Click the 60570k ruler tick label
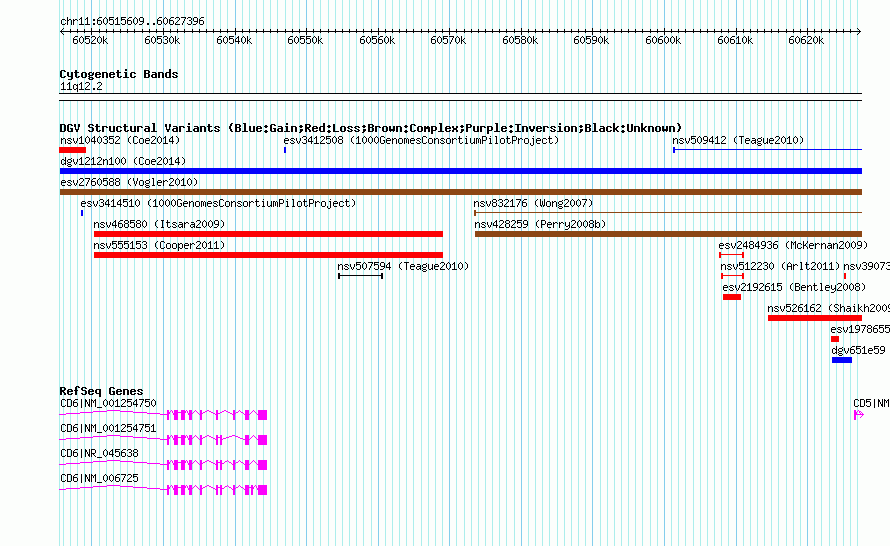Screen dimensions: 890x546 coord(448,40)
